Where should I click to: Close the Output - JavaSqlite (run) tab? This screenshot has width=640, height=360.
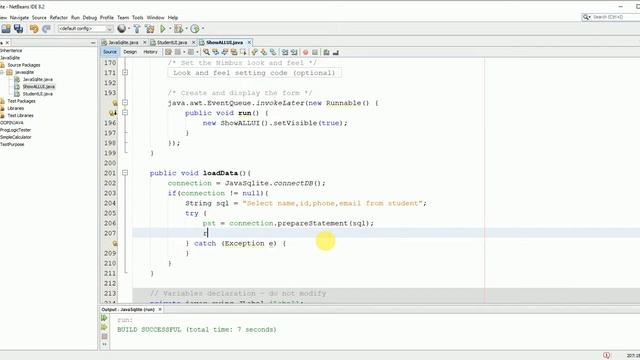pyautogui.click(x=160, y=309)
